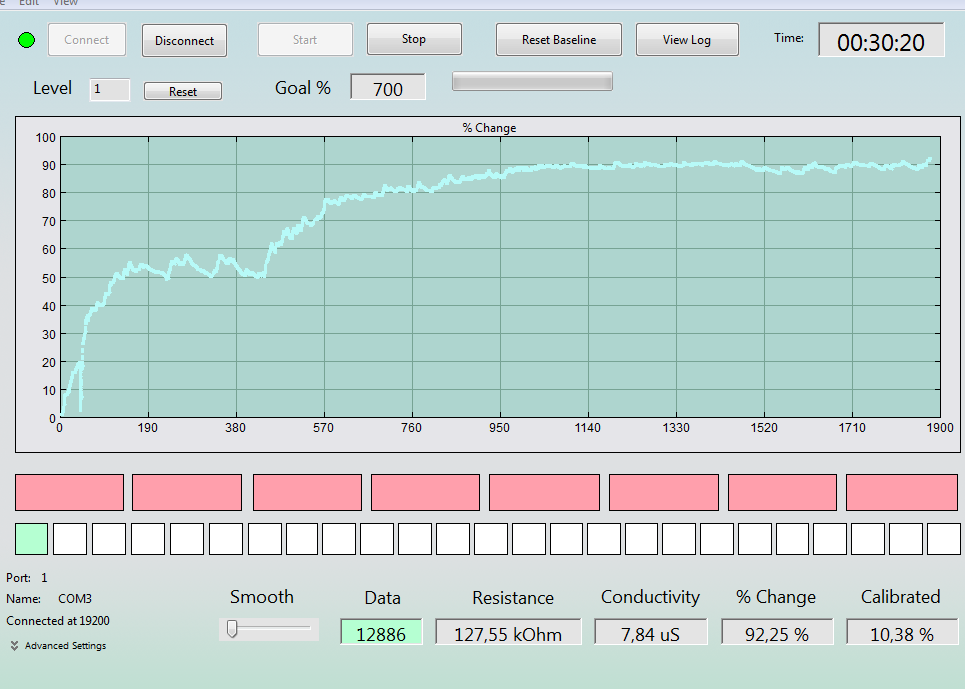Click the Reset button beside Level
Viewport: 965px width, 689px height.
183,91
